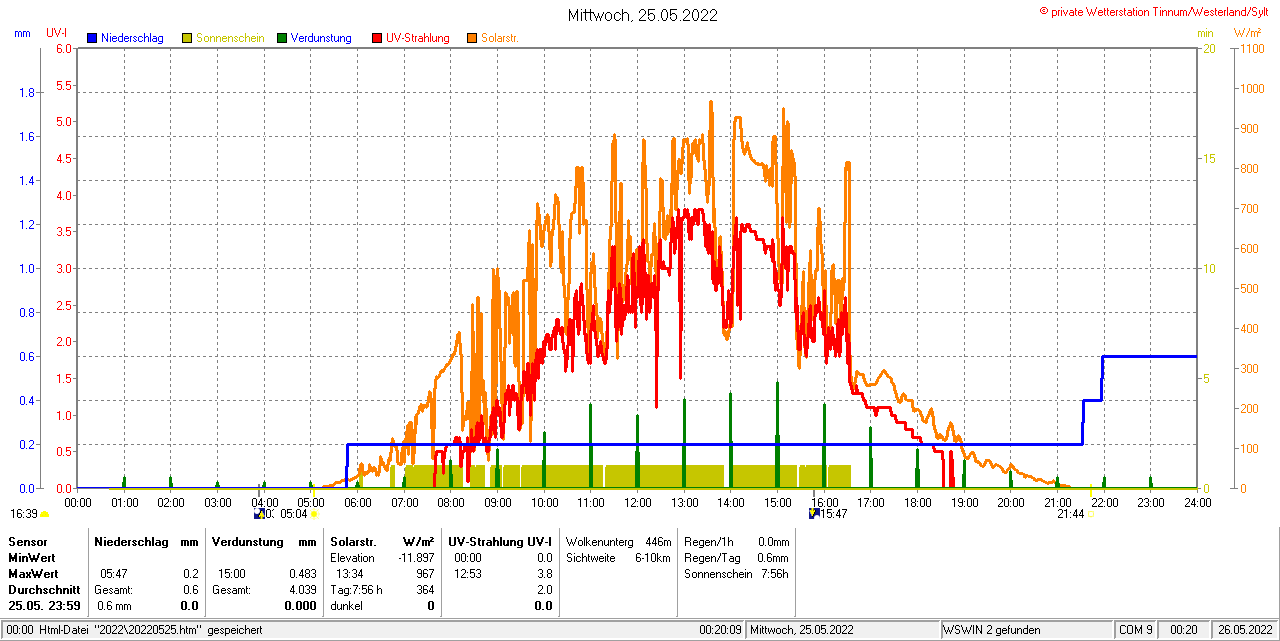Click the moon icon below 04:00
Image resolution: width=1280 pixels, height=641 pixels.
coord(258,514)
